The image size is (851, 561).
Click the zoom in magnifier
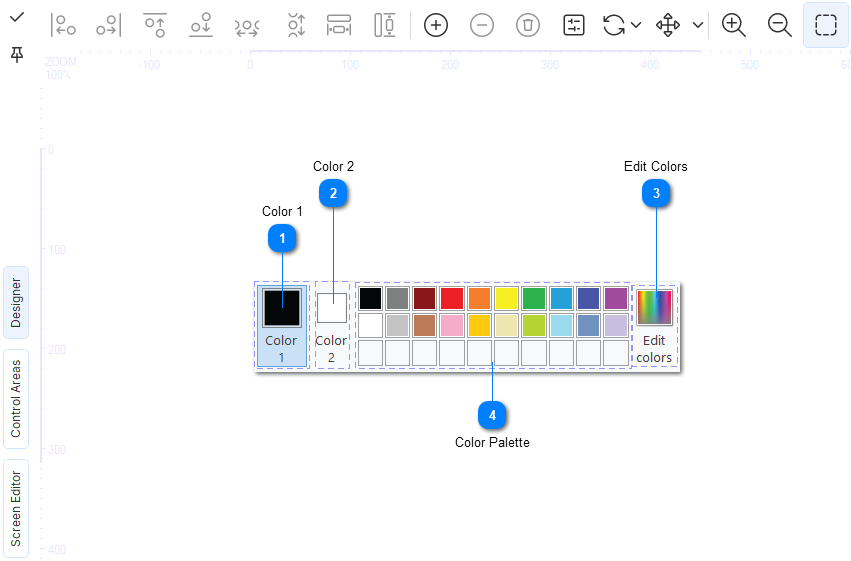(x=734, y=25)
